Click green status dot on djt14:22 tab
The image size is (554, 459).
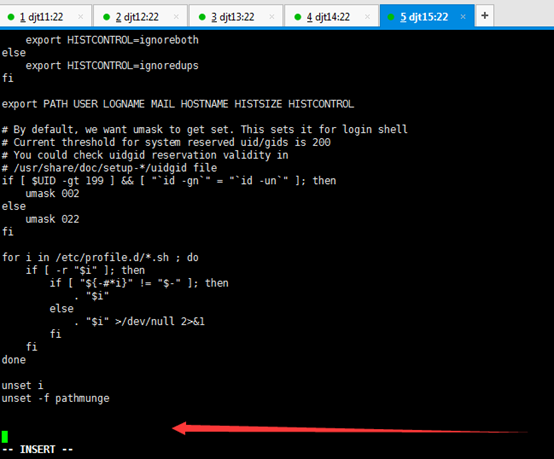[x=297, y=17]
